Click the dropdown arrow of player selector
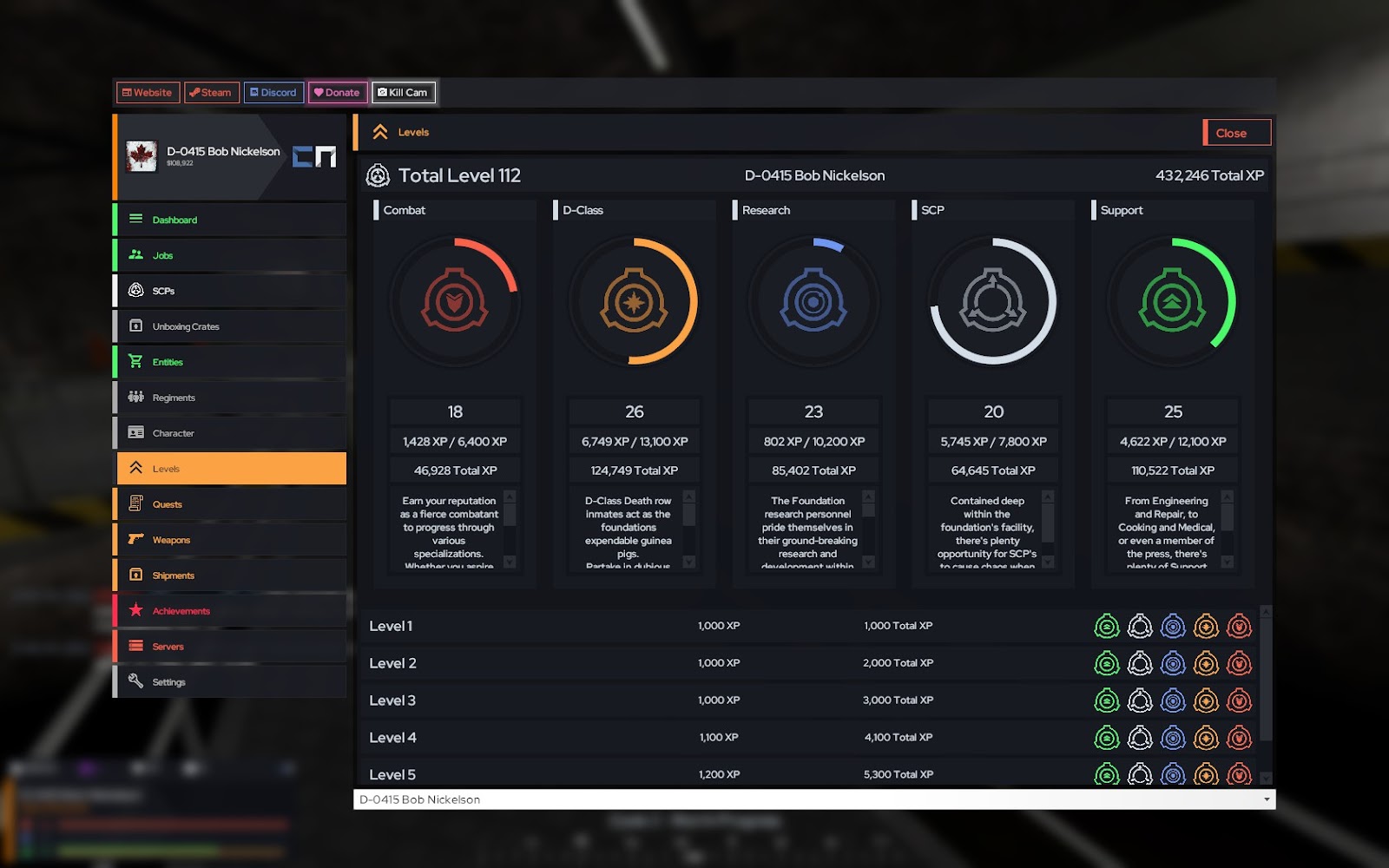The image size is (1389, 868). [x=1267, y=799]
